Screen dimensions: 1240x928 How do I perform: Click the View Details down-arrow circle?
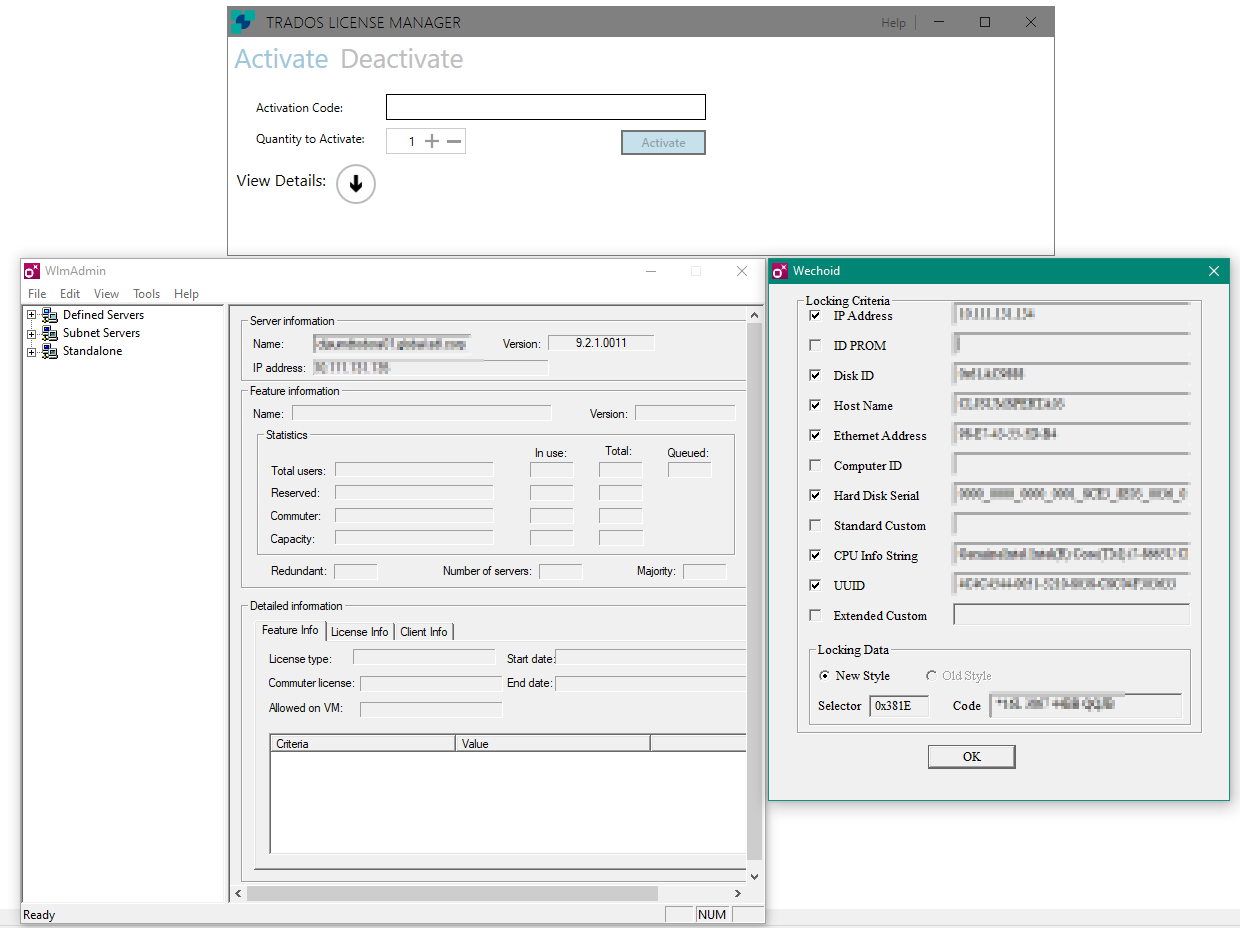(x=356, y=184)
